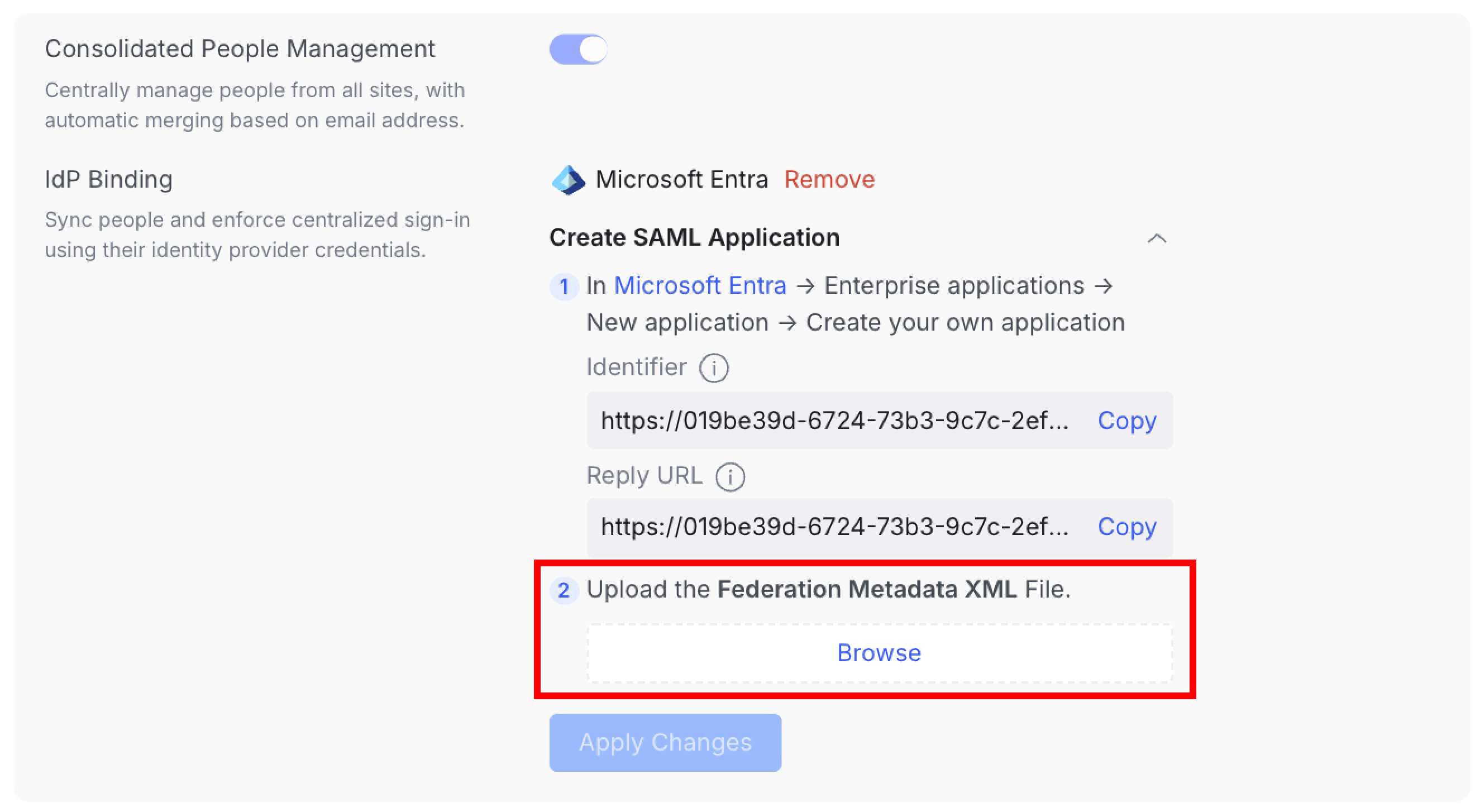Click the Reply URL text field
The image size is (1480, 812).
(834, 527)
